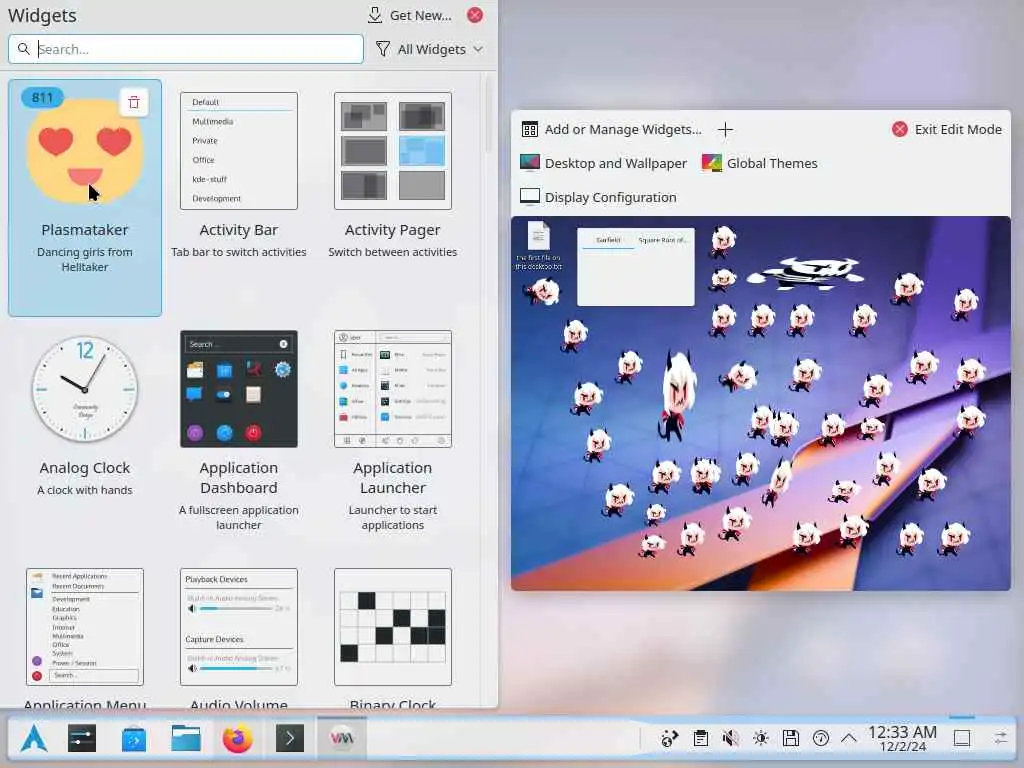Click the muted volume tray icon
This screenshot has height=768, width=1024.
[731, 739]
